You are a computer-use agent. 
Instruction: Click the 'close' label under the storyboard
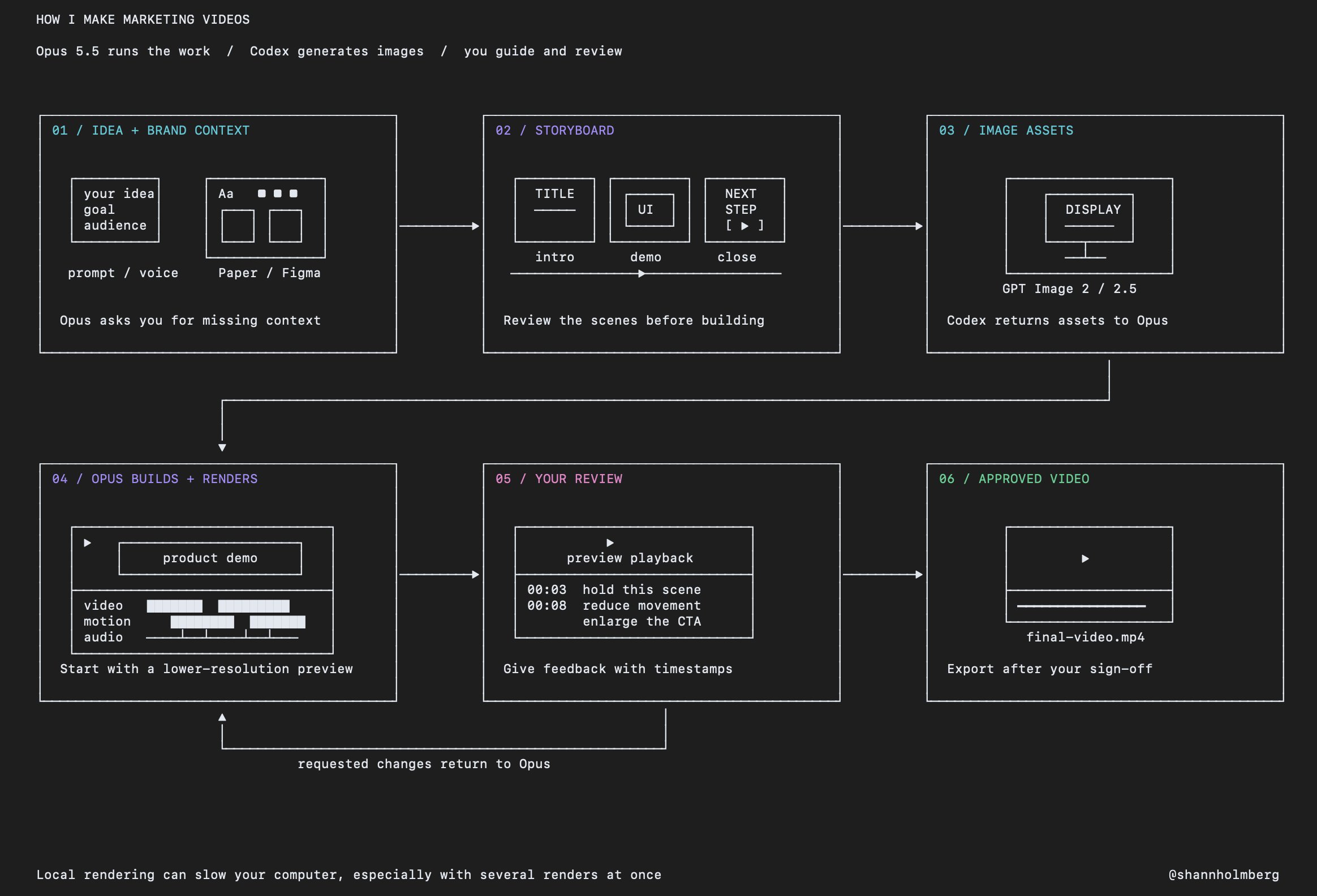tap(737, 257)
